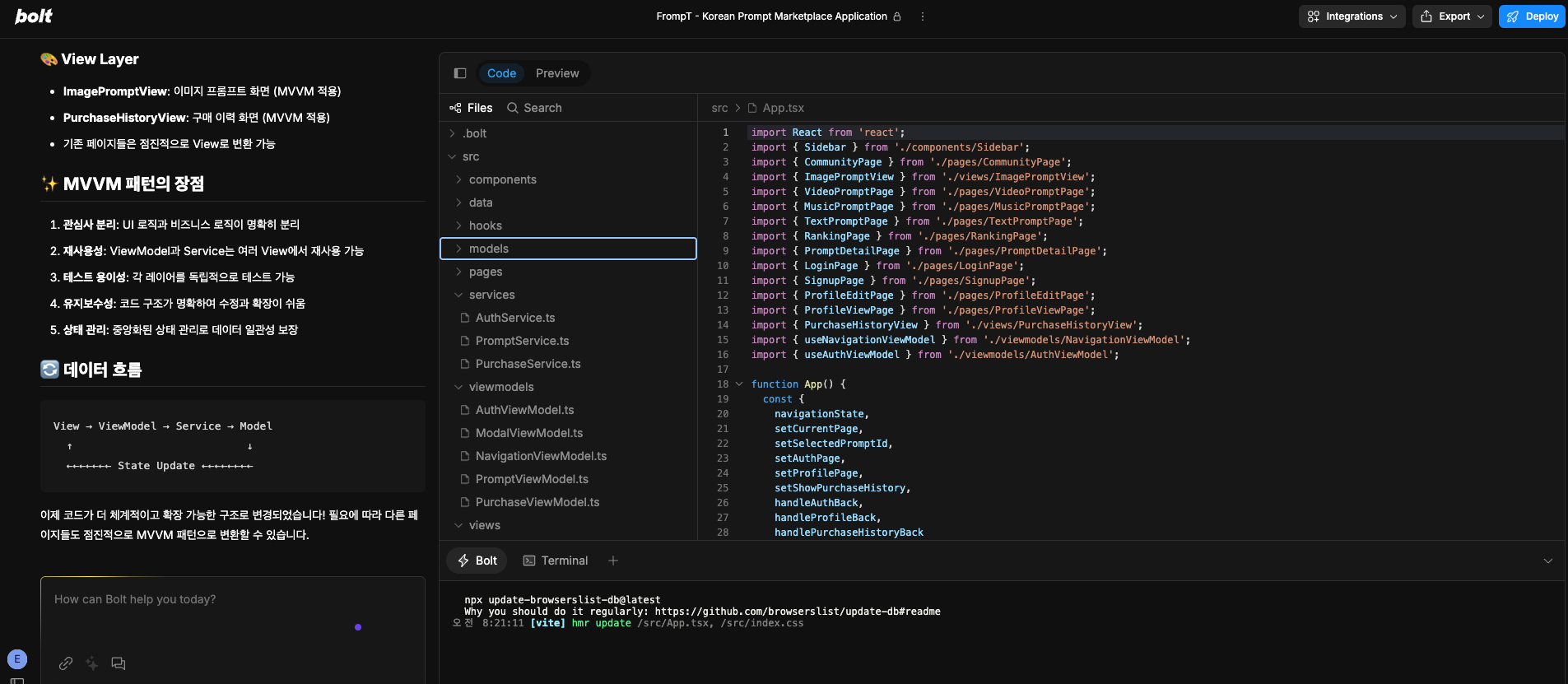Open the browserslist GitHub readme URL
The height and width of the screenshot is (684, 1568).
(798, 612)
